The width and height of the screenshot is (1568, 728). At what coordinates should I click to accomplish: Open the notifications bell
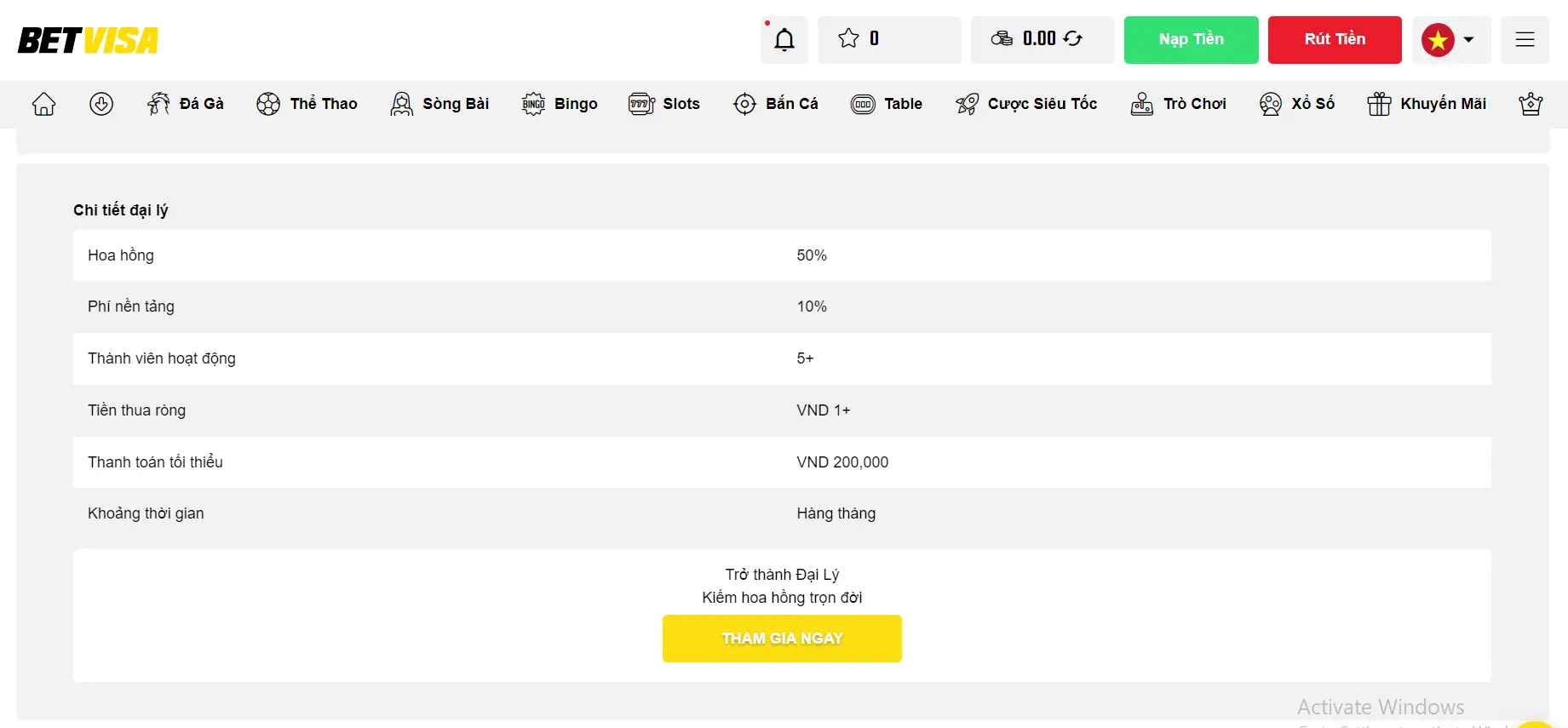point(784,40)
